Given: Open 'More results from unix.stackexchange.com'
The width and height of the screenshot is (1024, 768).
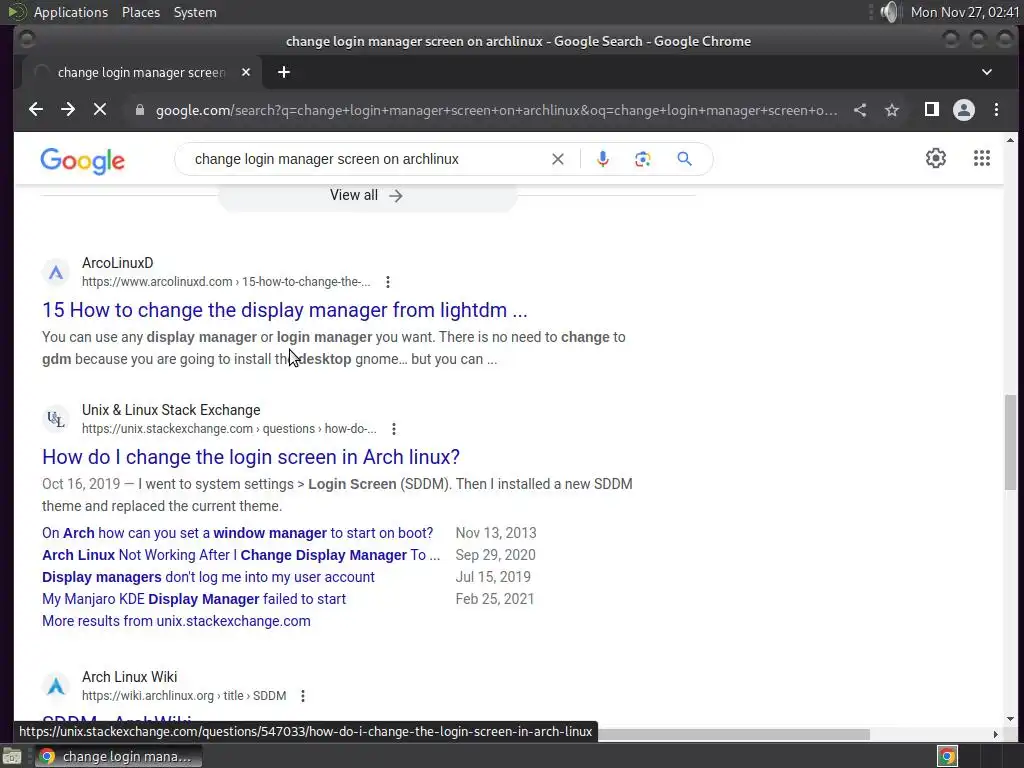Looking at the screenshot, I should [x=176, y=621].
